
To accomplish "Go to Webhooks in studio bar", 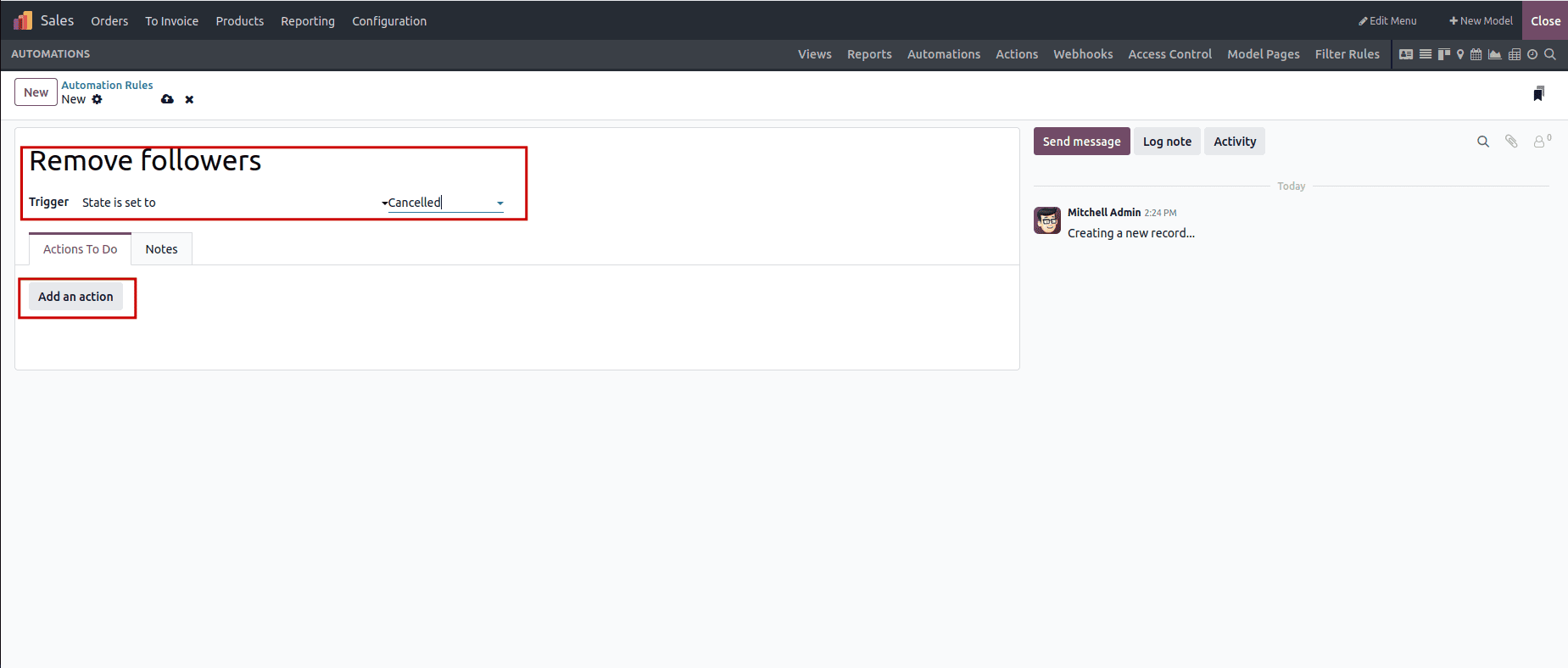I will click(1083, 54).
